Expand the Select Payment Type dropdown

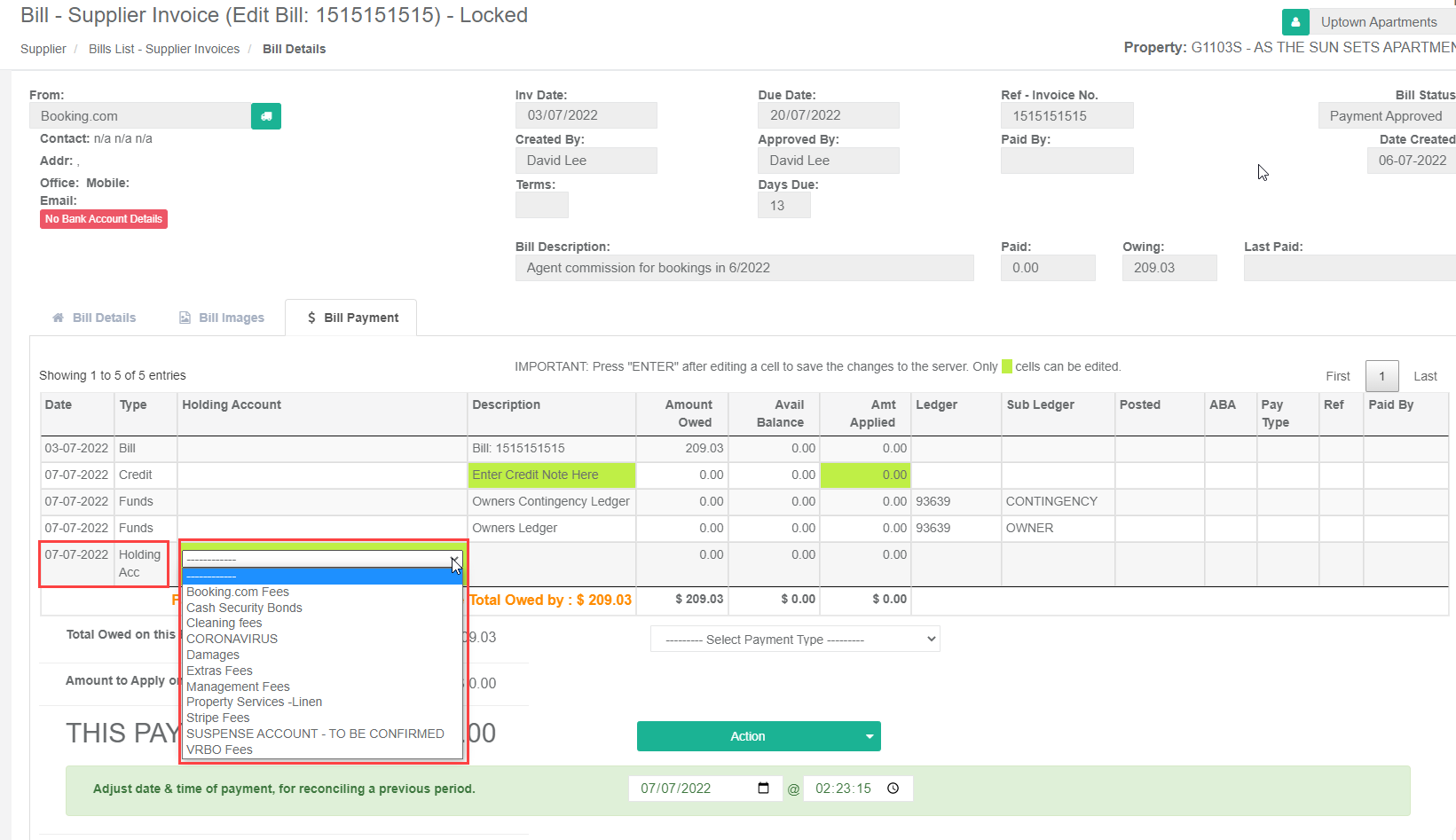794,640
